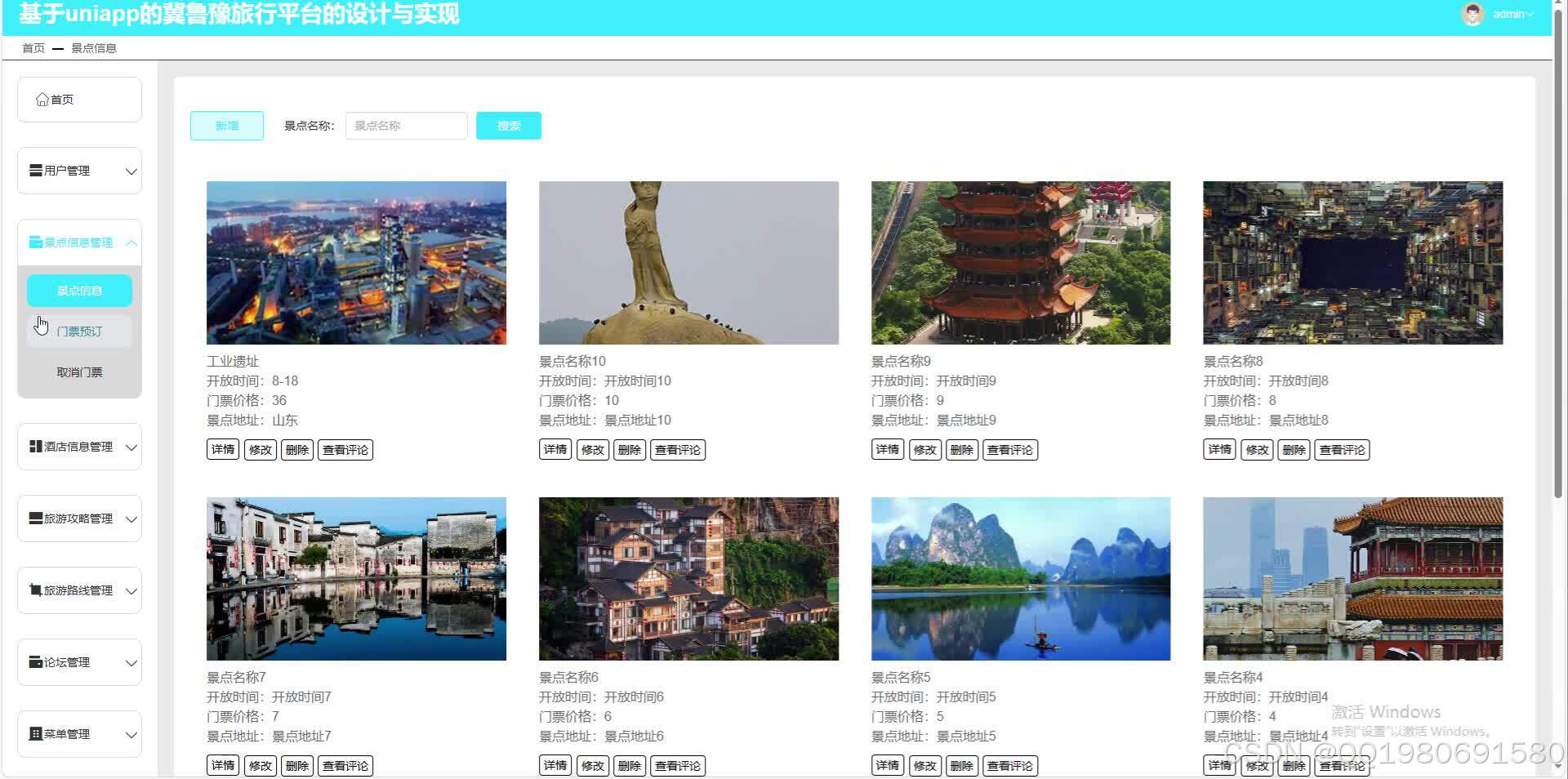This screenshot has width=1568, height=779.
Task: Click the 景点信息管理 panel icon
Action: tap(35, 242)
